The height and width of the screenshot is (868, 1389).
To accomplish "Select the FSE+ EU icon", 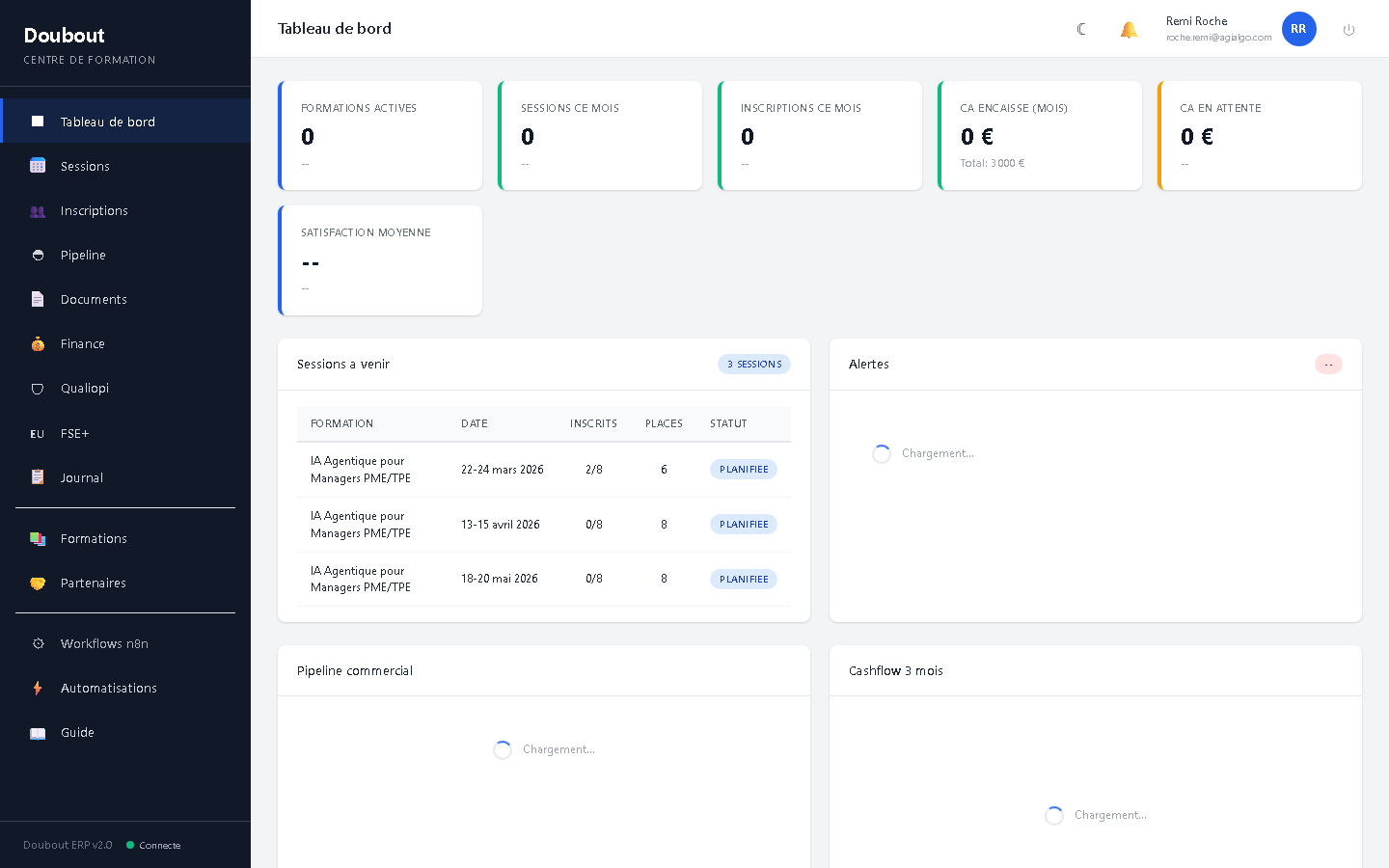I will coord(38,433).
